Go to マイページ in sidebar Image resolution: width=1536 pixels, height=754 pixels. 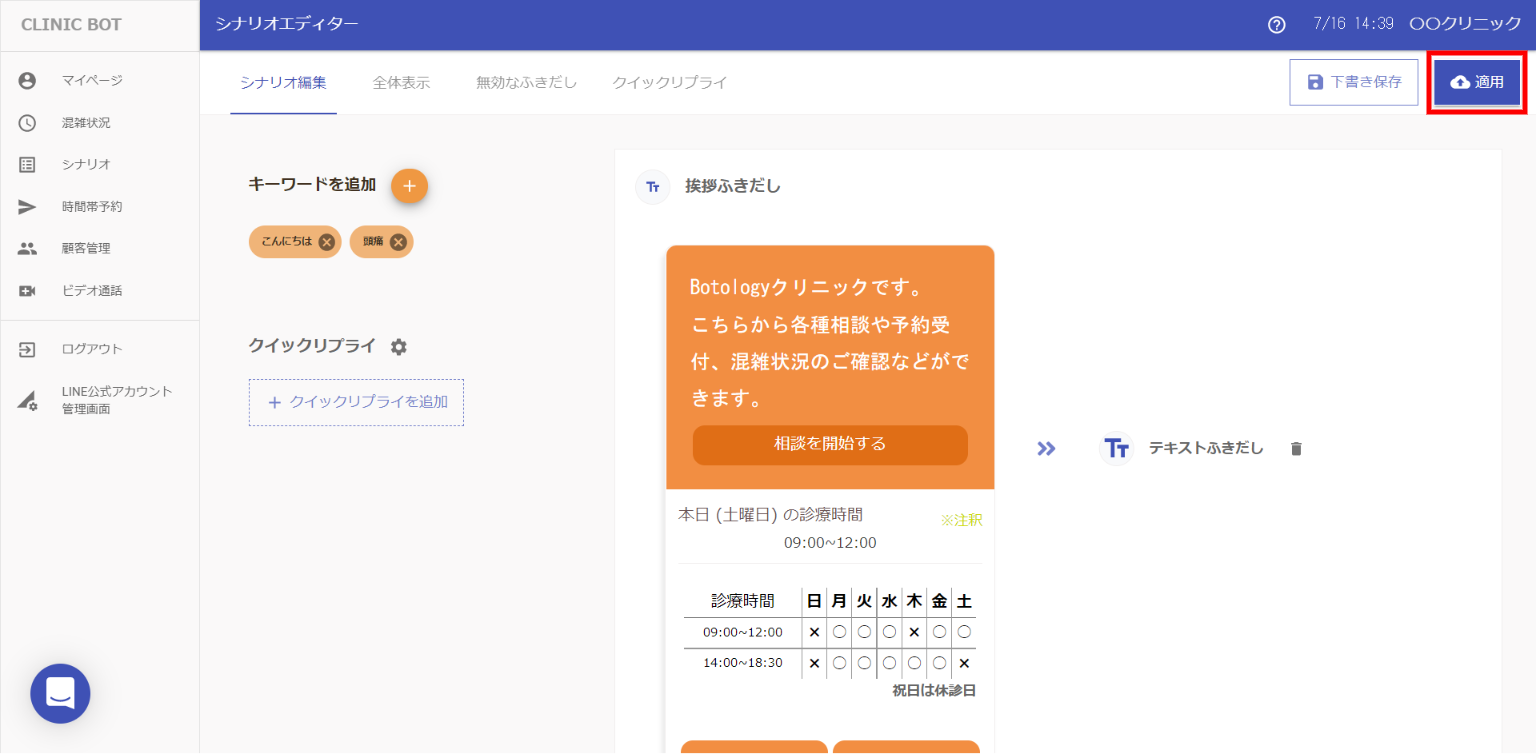coord(91,81)
